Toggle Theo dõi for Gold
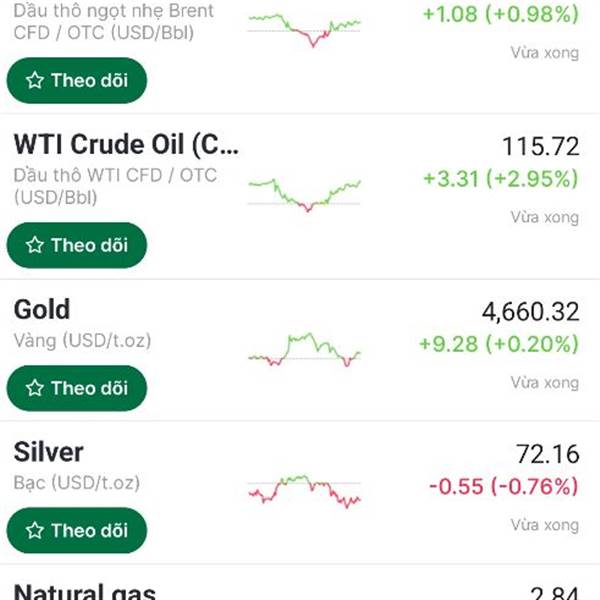The width and height of the screenshot is (600, 600). point(77,388)
